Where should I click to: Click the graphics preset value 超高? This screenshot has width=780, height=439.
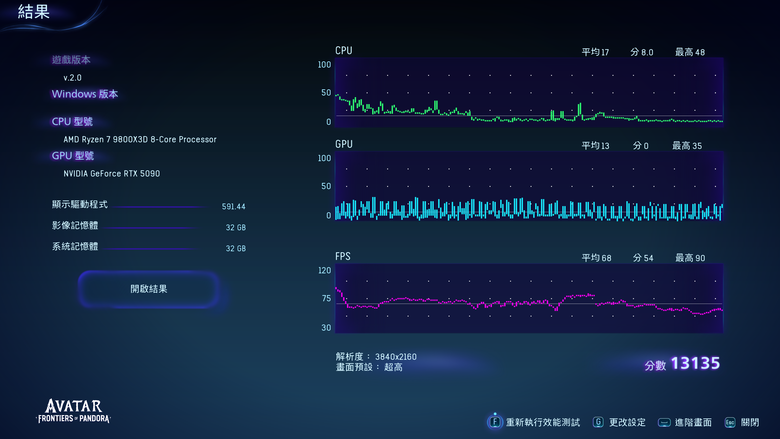393,367
